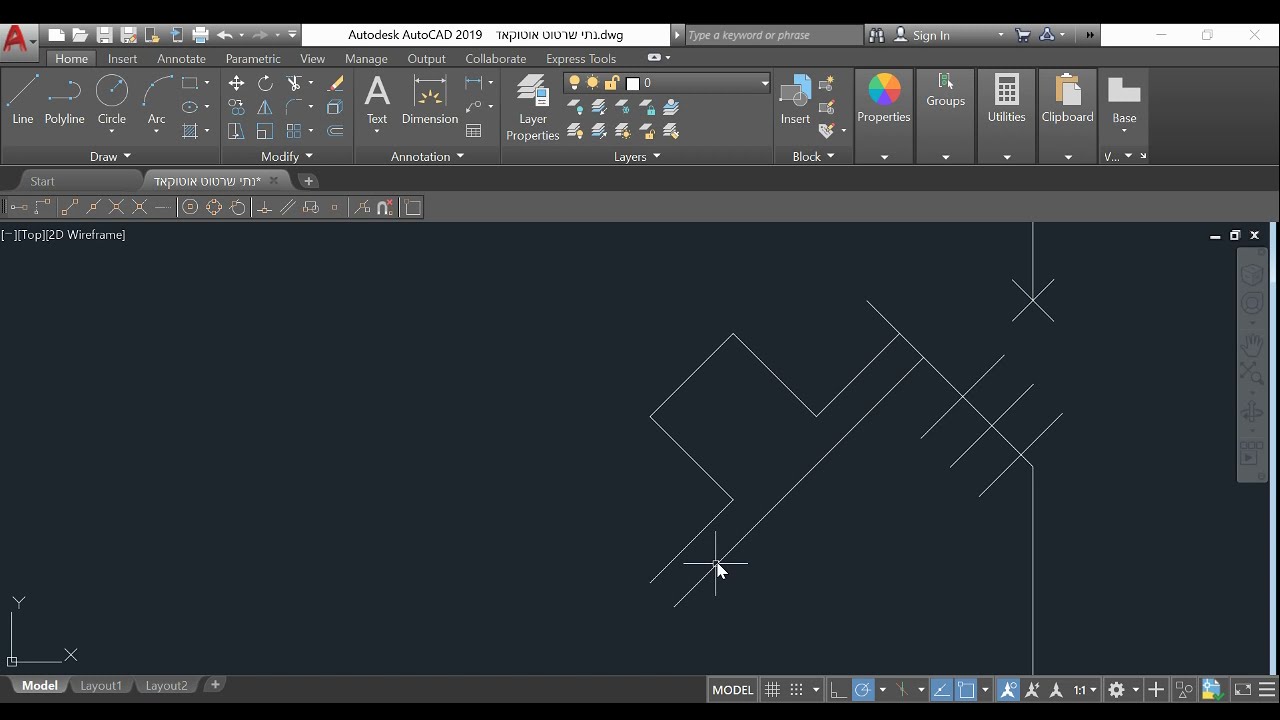1280x720 pixels.
Task: Select the Copy tool in Modify panel
Action: point(236,107)
